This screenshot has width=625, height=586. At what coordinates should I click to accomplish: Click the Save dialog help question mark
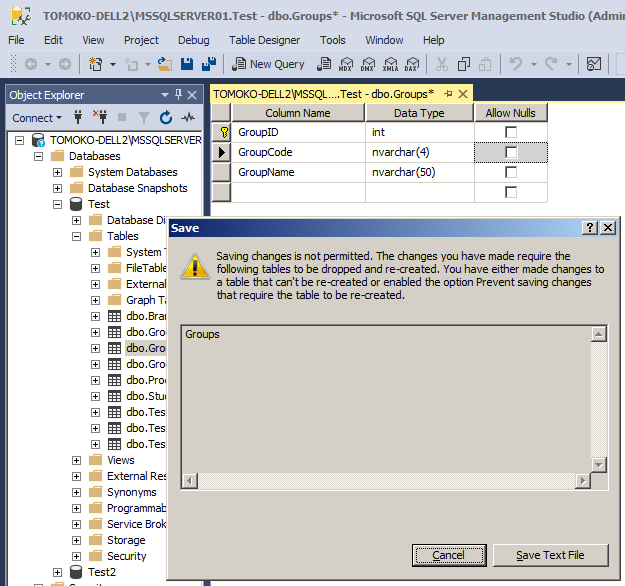click(590, 228)
